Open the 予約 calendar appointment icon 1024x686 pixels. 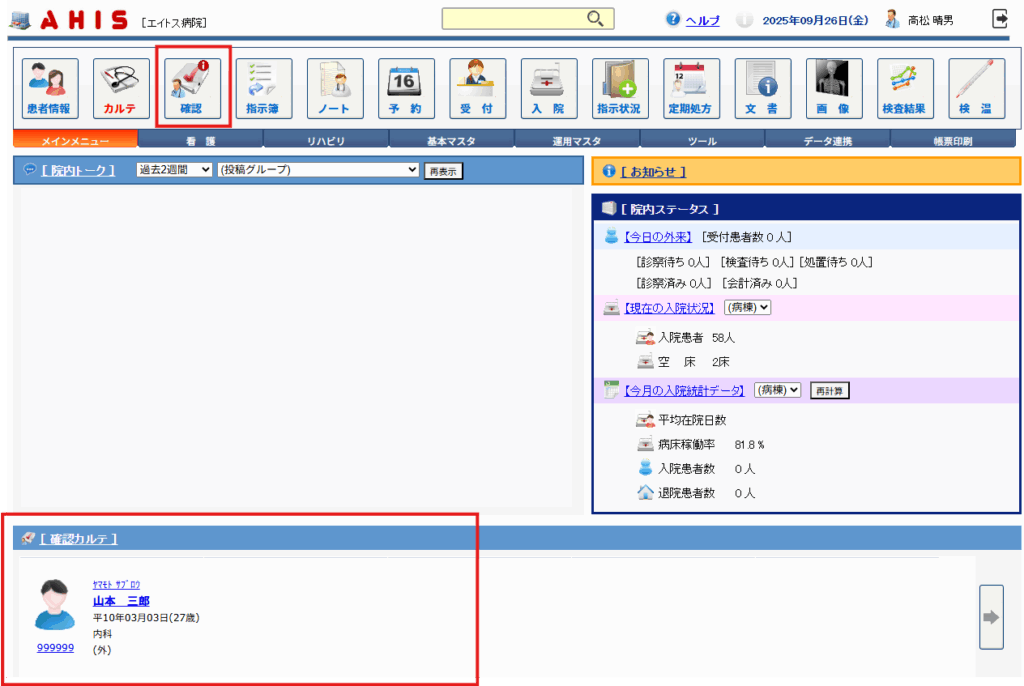(406, 88)
